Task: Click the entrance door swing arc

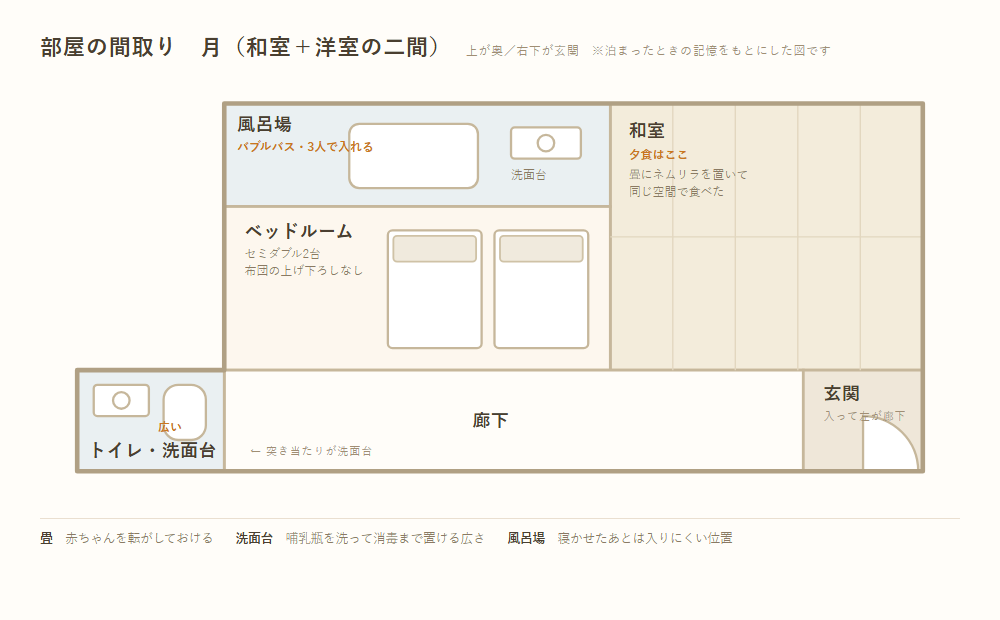Action: tap(891, 444)
